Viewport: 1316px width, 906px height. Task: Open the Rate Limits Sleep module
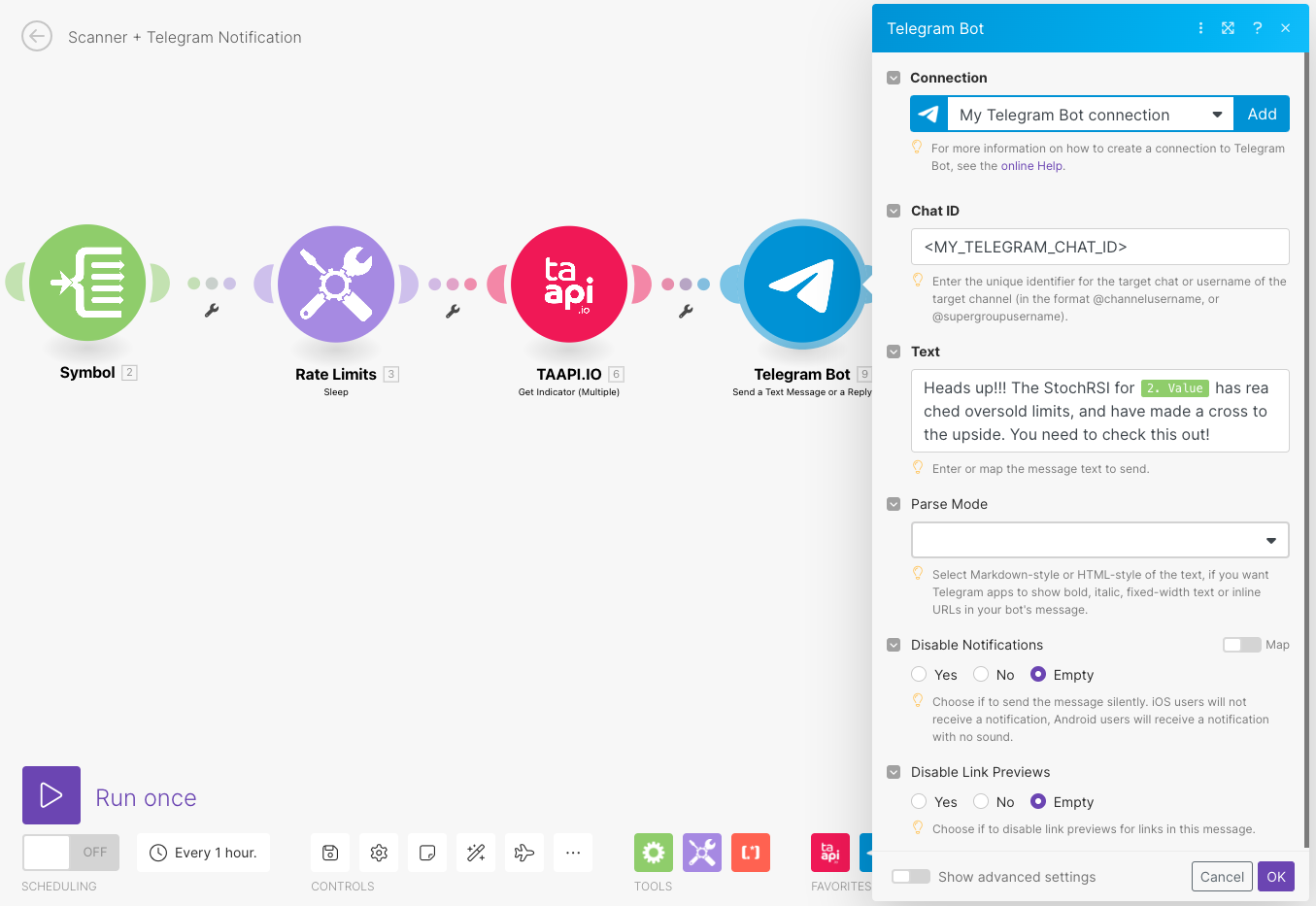[x=335, y=284]
